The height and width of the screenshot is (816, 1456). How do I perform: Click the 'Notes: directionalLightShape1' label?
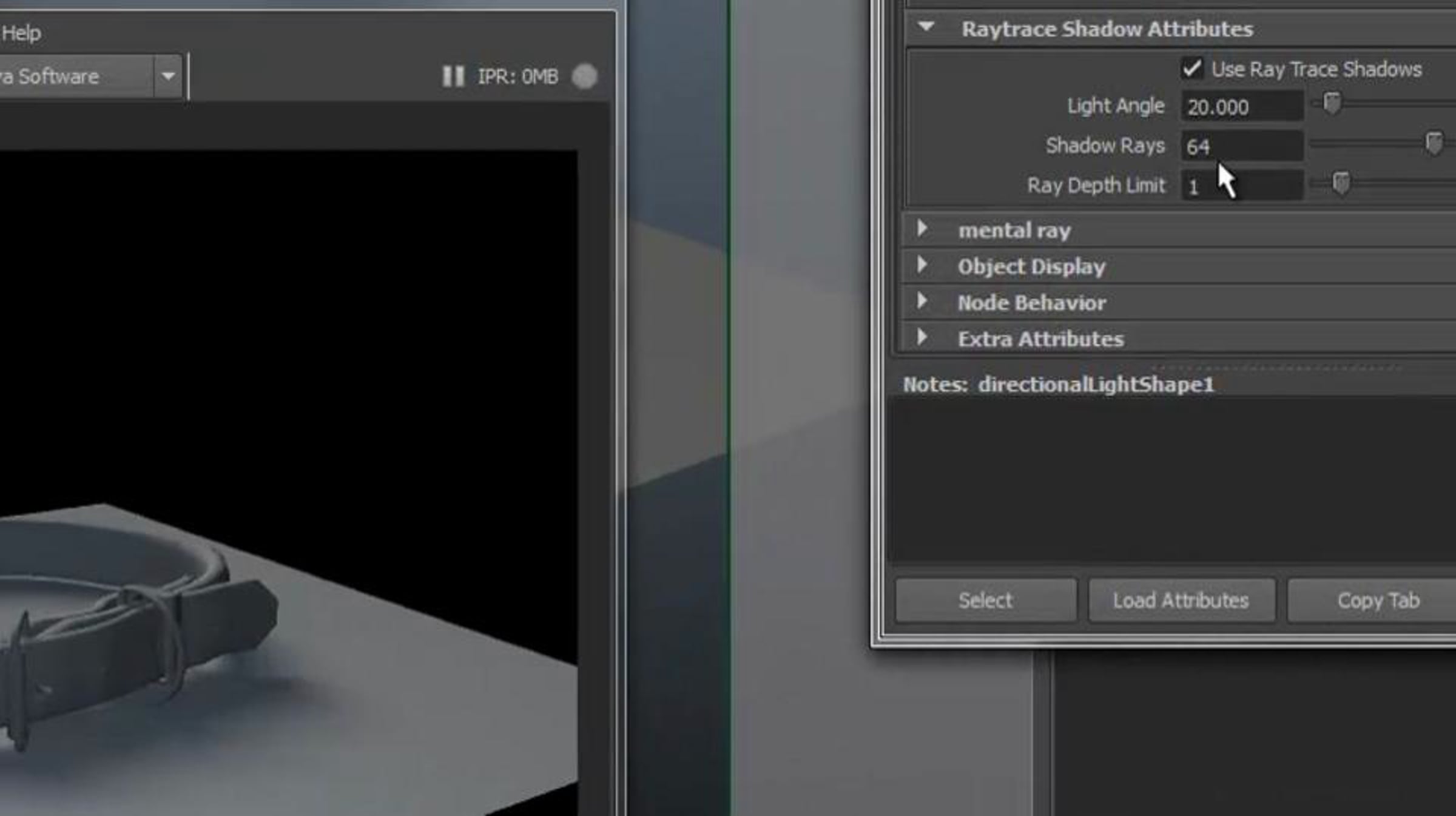tap(1059, 385)
